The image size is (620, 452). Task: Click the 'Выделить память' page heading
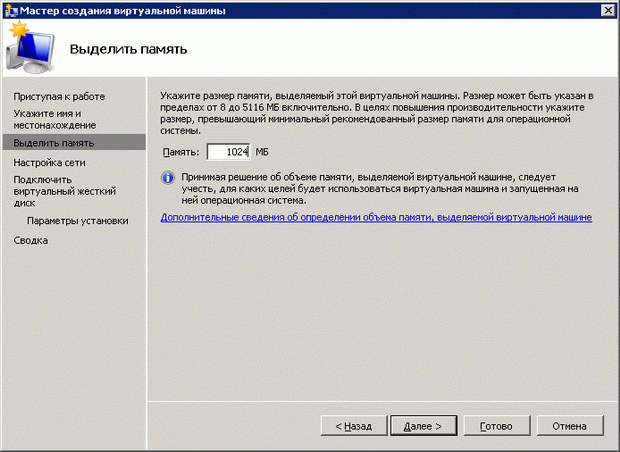[x=128, y=49]
